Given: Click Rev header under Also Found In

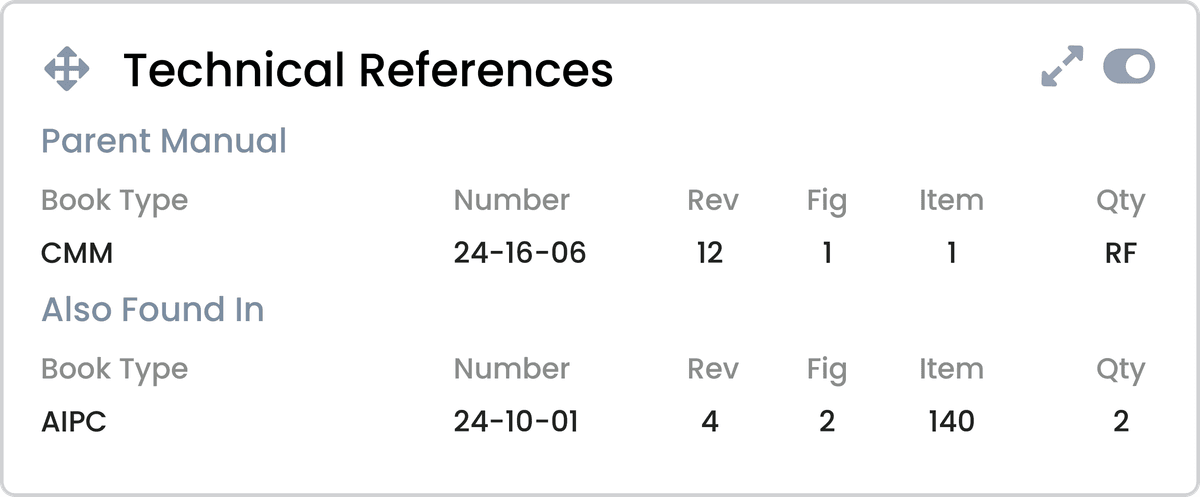Looking at the screenshot, I should pyautogui.click(x=713, y=370).
